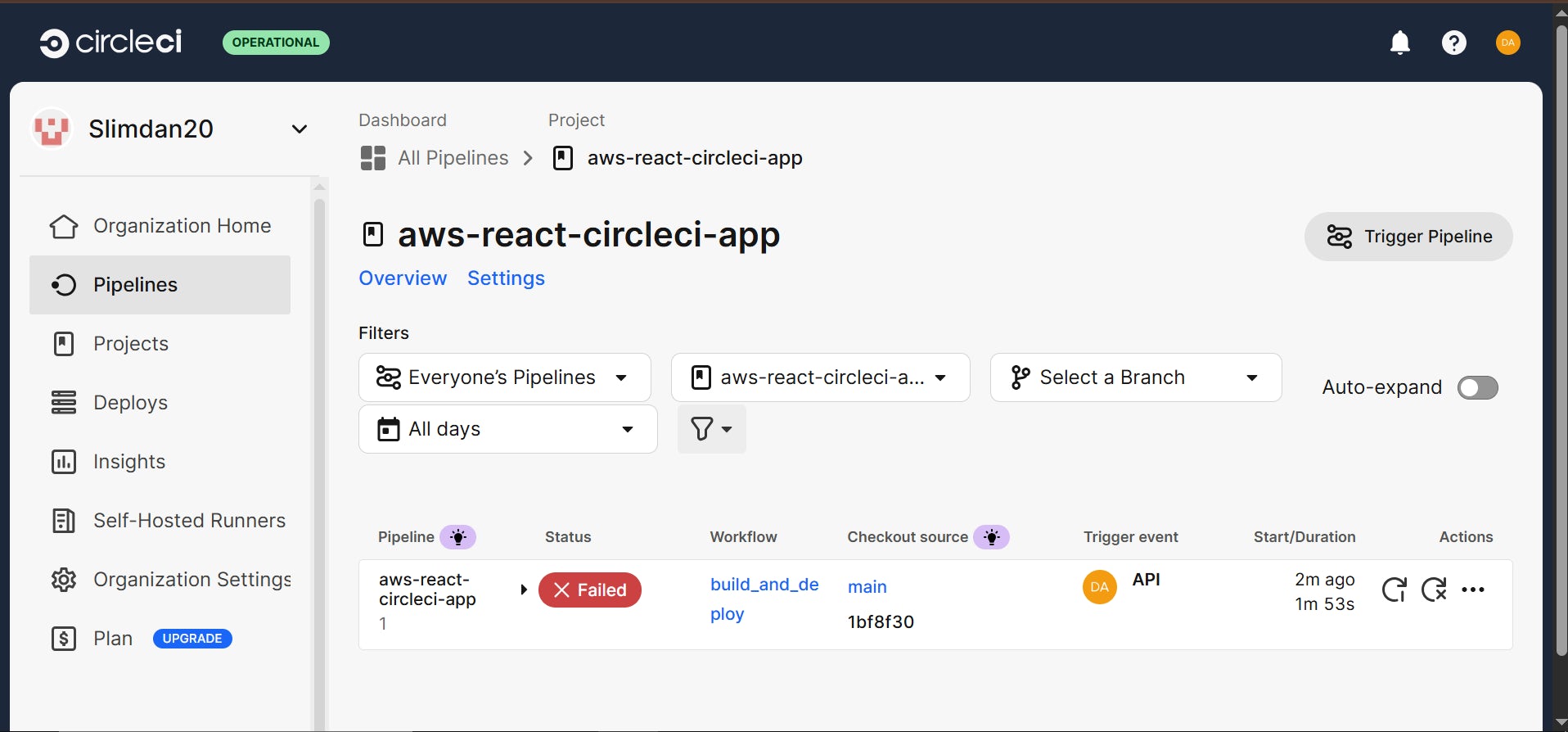Click the lightbulb badge next to Pipeline column

tap(458, 537)
